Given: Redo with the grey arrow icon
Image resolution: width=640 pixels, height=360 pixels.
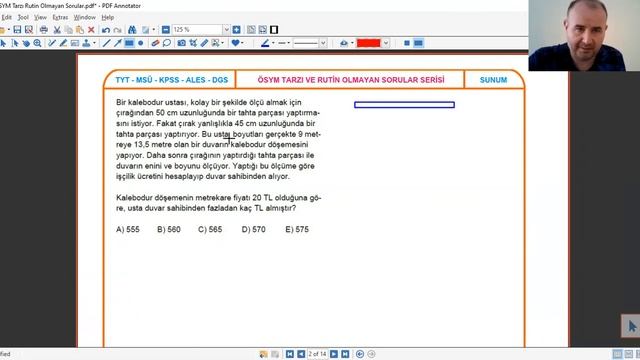Looking at the screenshot, I should click(118, 30).
